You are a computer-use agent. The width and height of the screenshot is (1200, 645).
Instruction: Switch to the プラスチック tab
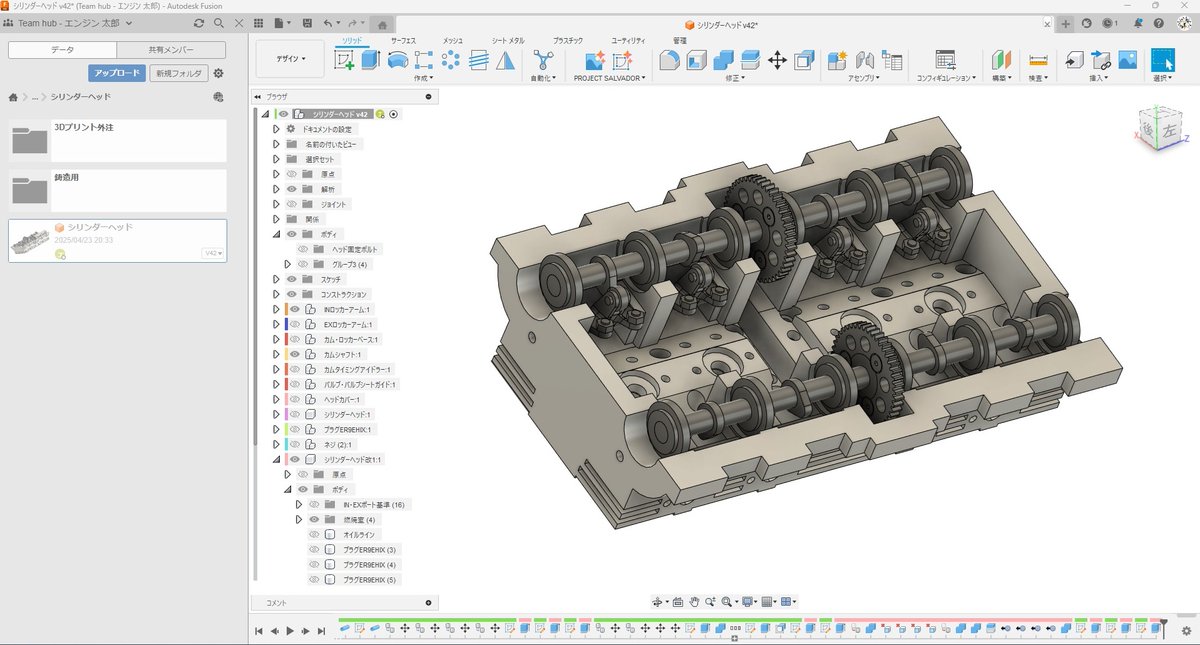(x=568, y=40)
